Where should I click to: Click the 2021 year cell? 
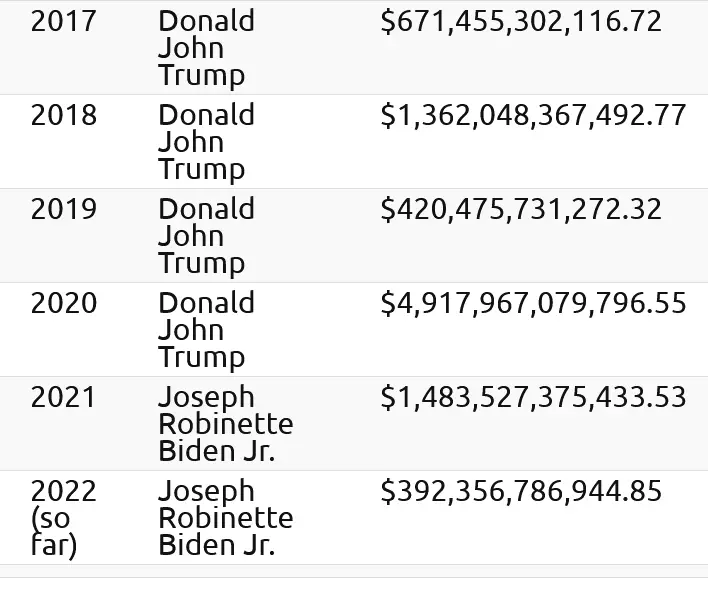click(x=64, y=397)
